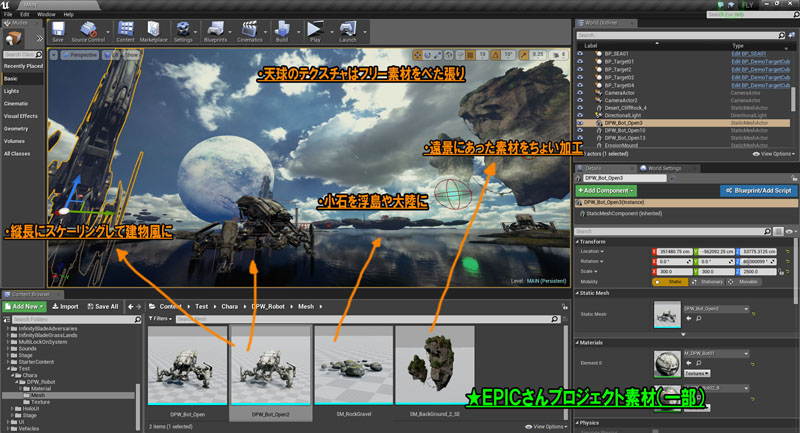Open the Play options dropdown arrow
Image resolution: width=800 pixels, height=433 pixels.
pos(332,32)
